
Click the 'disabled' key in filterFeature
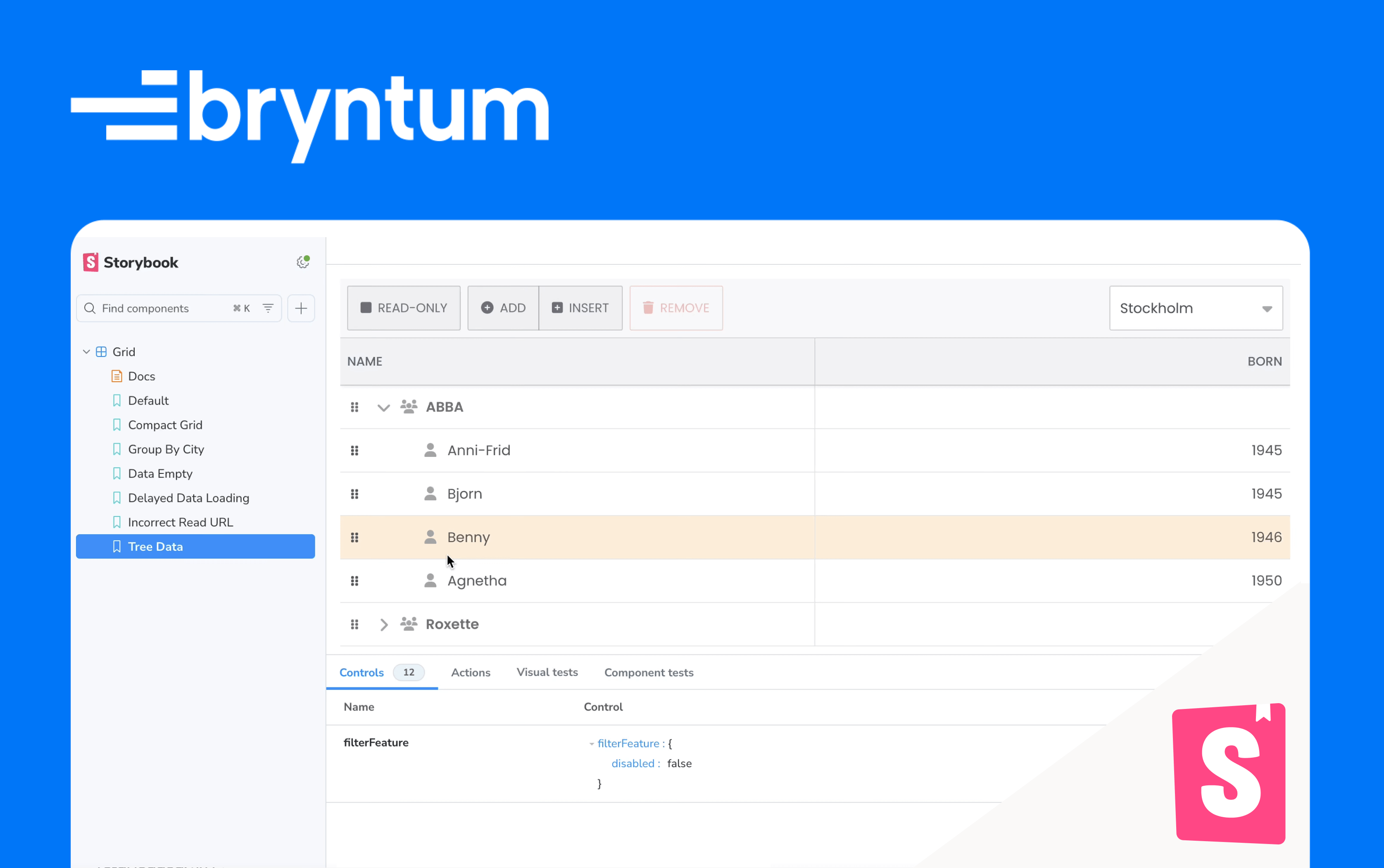pyautogui.click(x=633, y=763)
